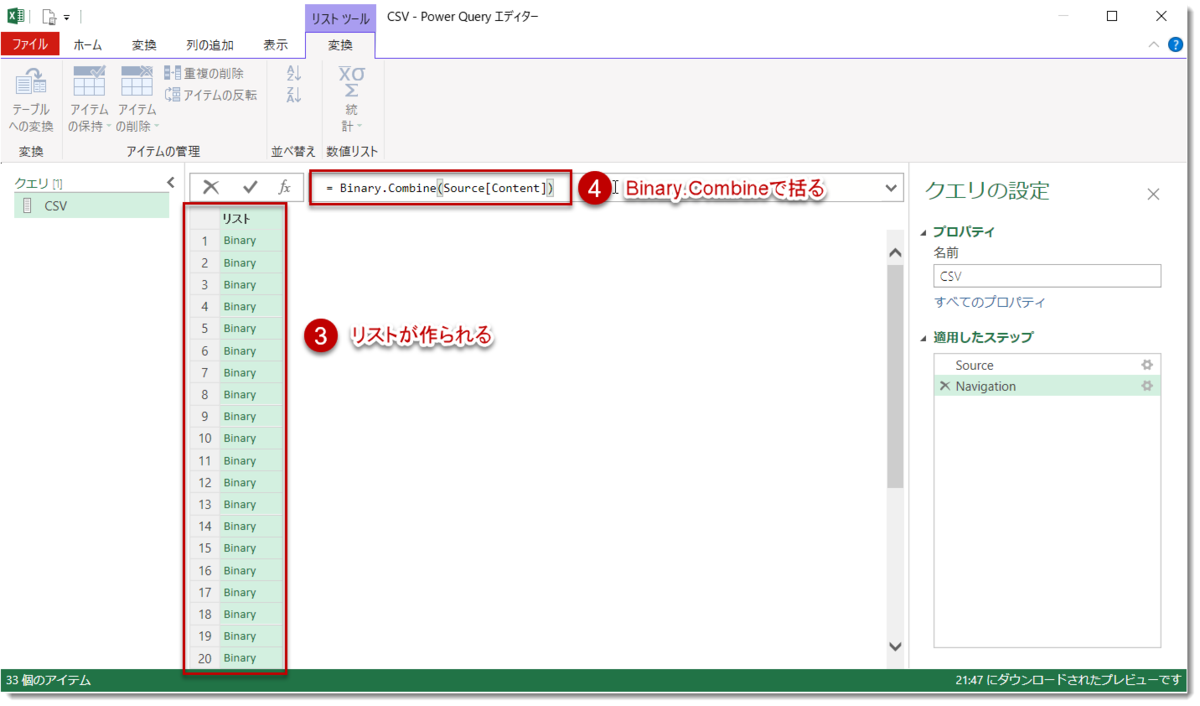The height and width of the screenshot is (706, 1200).
Task: Click the Reverse Items (アイテムの反転) button
Action: 210,94
